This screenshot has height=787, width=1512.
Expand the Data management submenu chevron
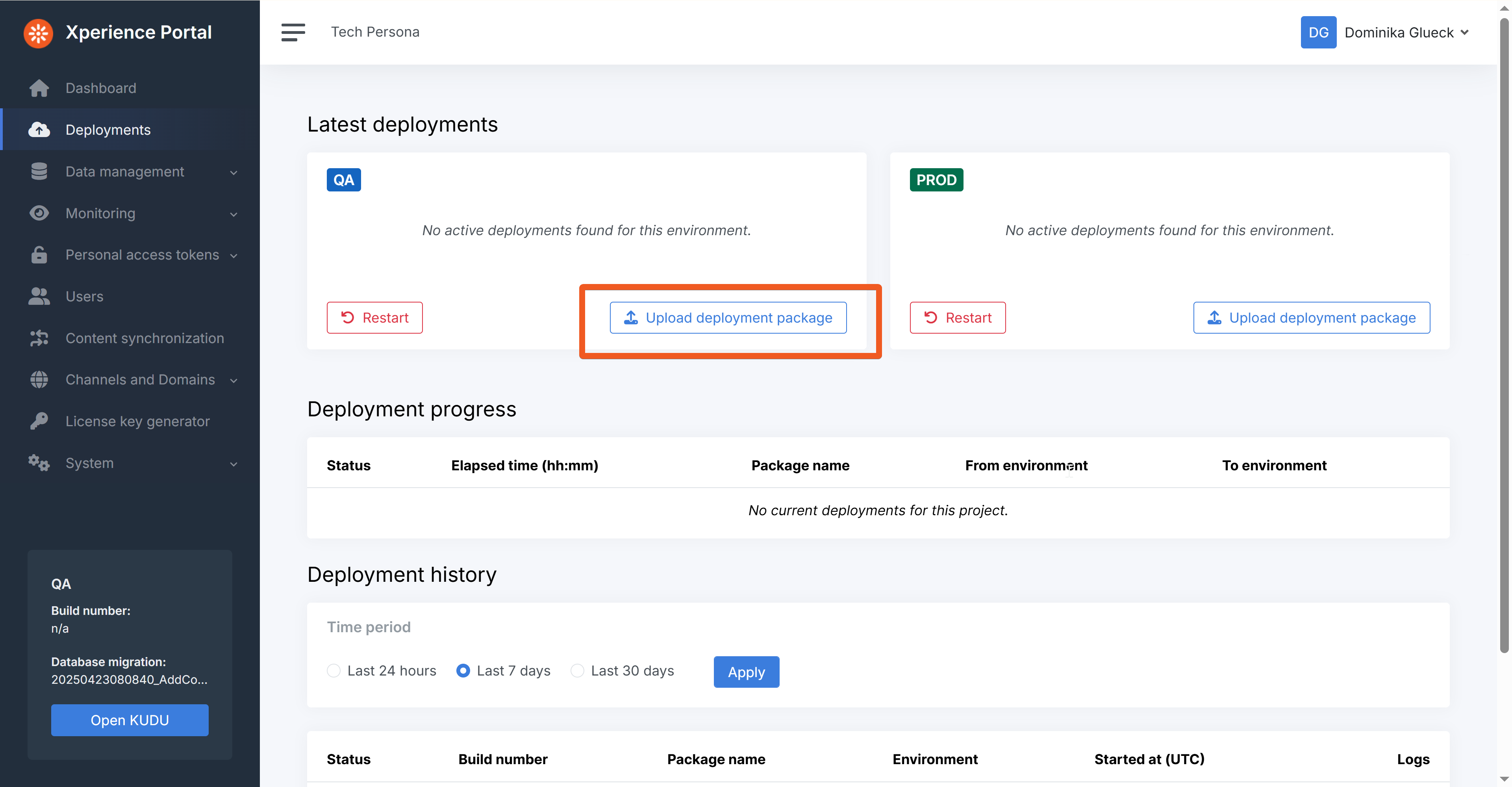pyautogui.click(x=233, y=172)
